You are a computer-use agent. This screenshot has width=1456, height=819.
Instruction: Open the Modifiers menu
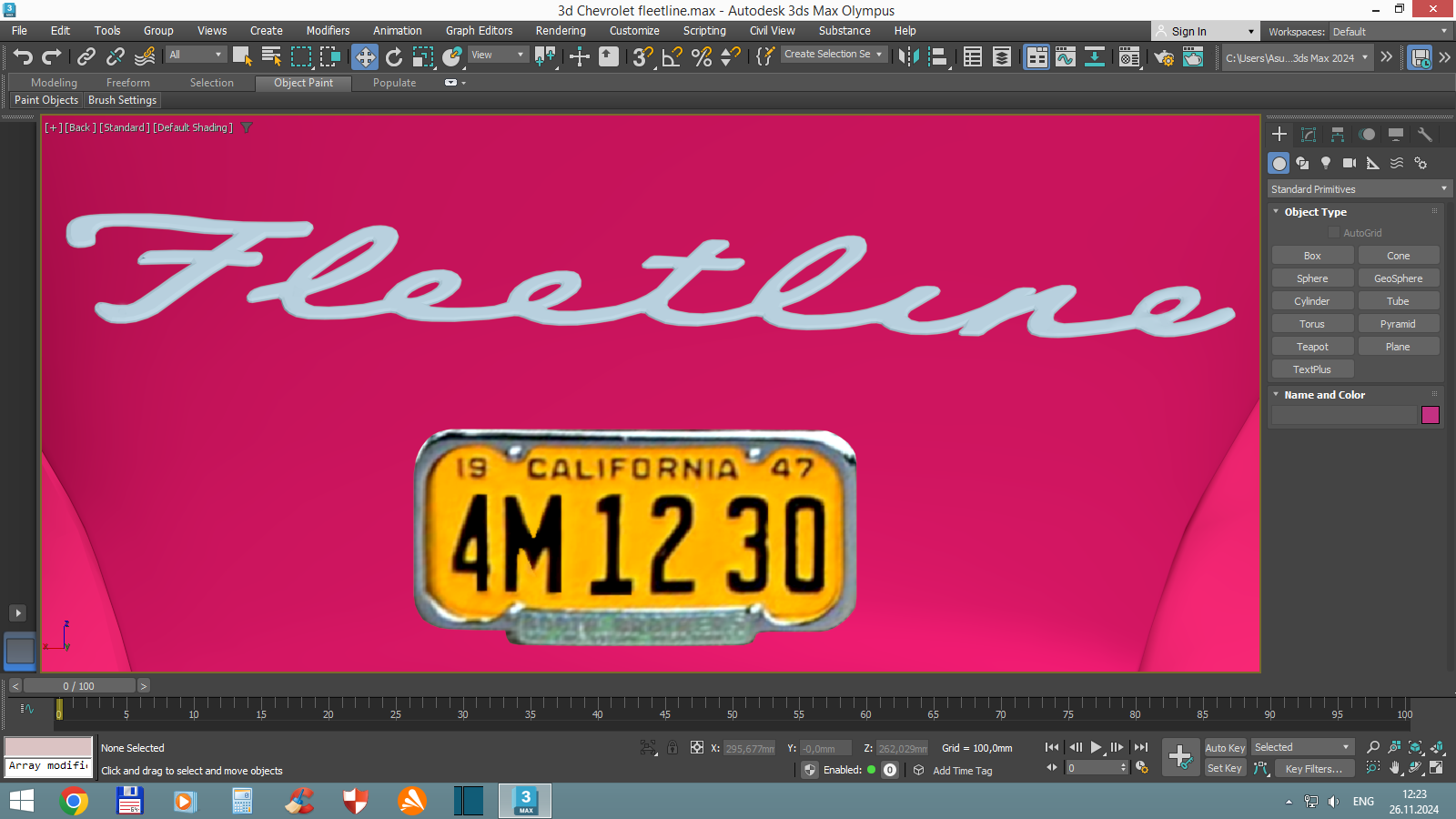tap(328, 31)
